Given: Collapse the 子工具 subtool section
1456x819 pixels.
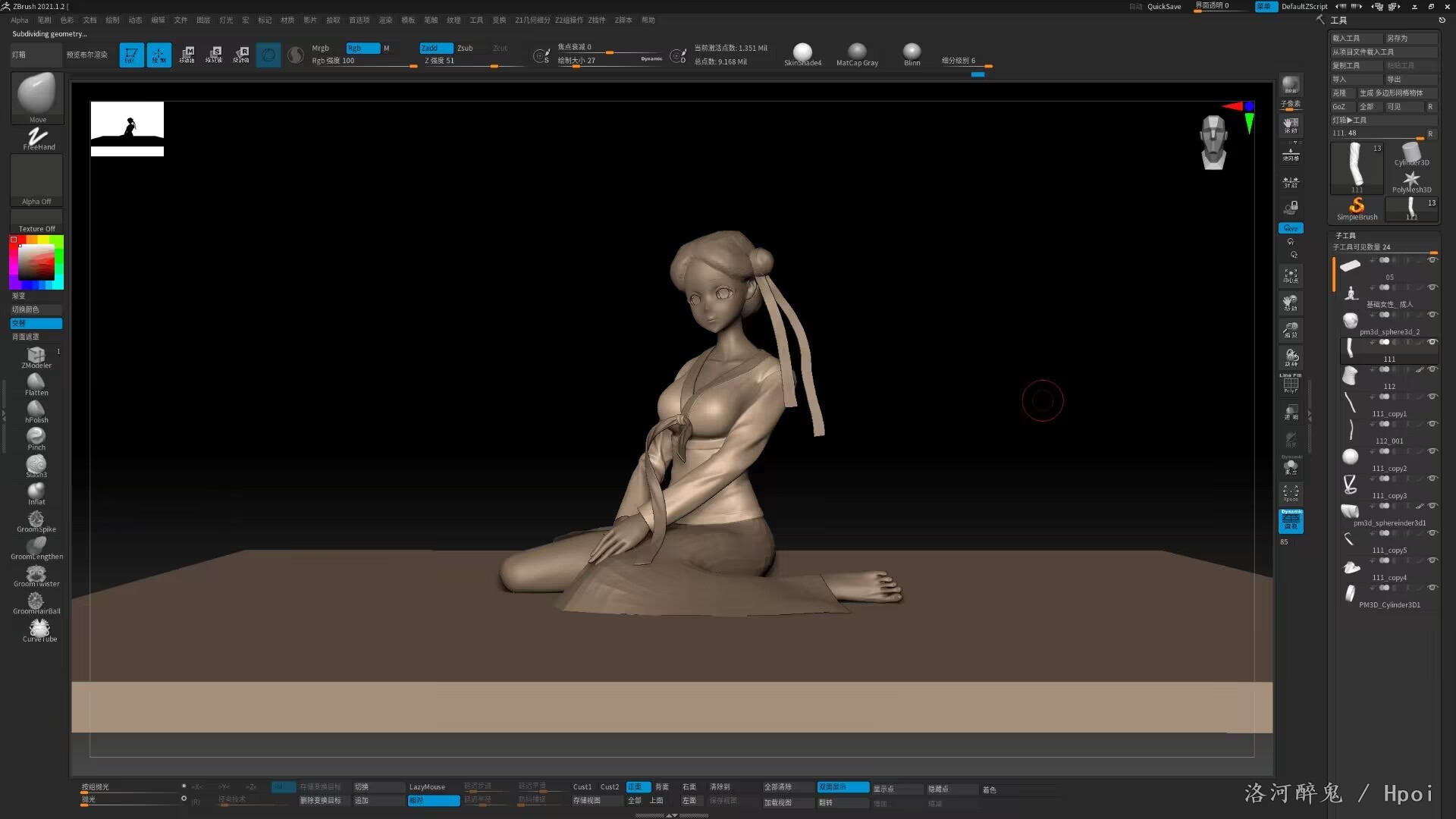Looking at the screenshot, I should point(1345,236).
